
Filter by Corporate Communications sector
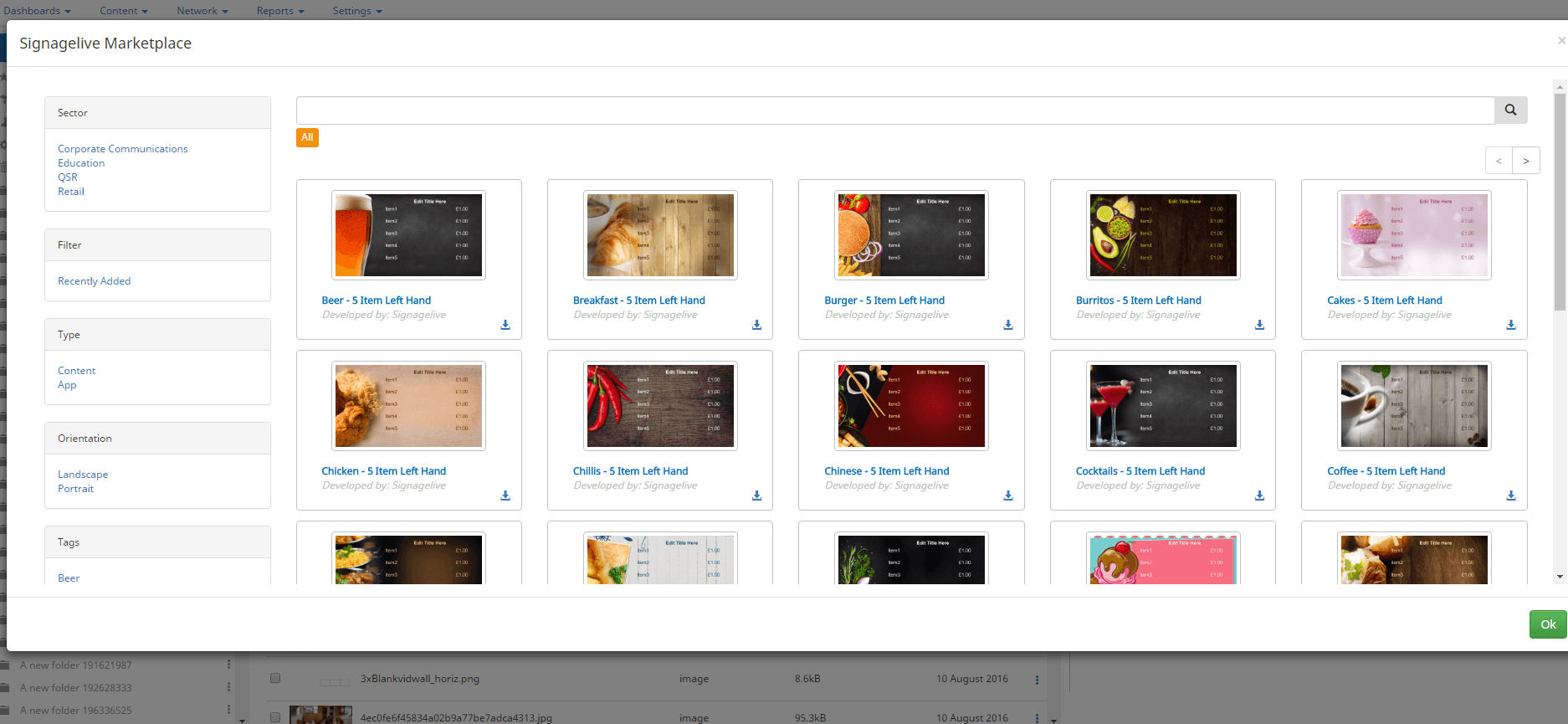coord(123,149)
